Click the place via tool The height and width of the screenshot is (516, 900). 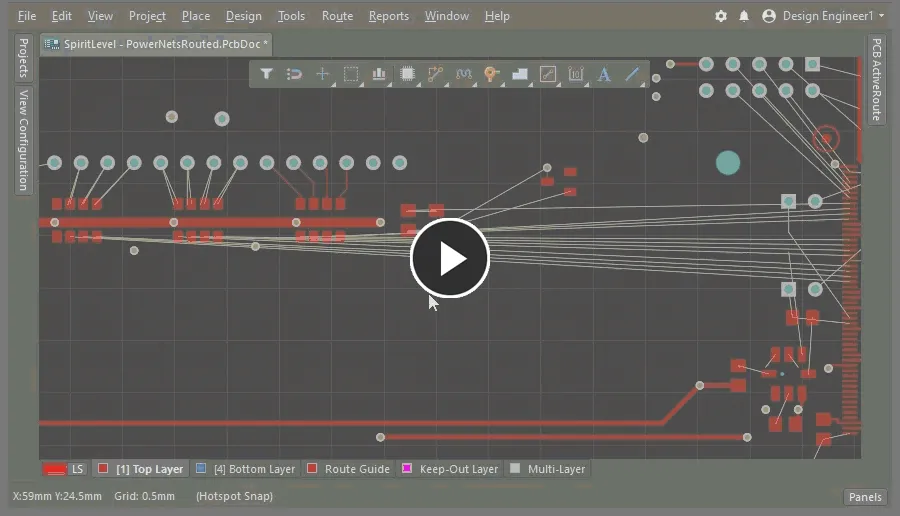point(491,74)
